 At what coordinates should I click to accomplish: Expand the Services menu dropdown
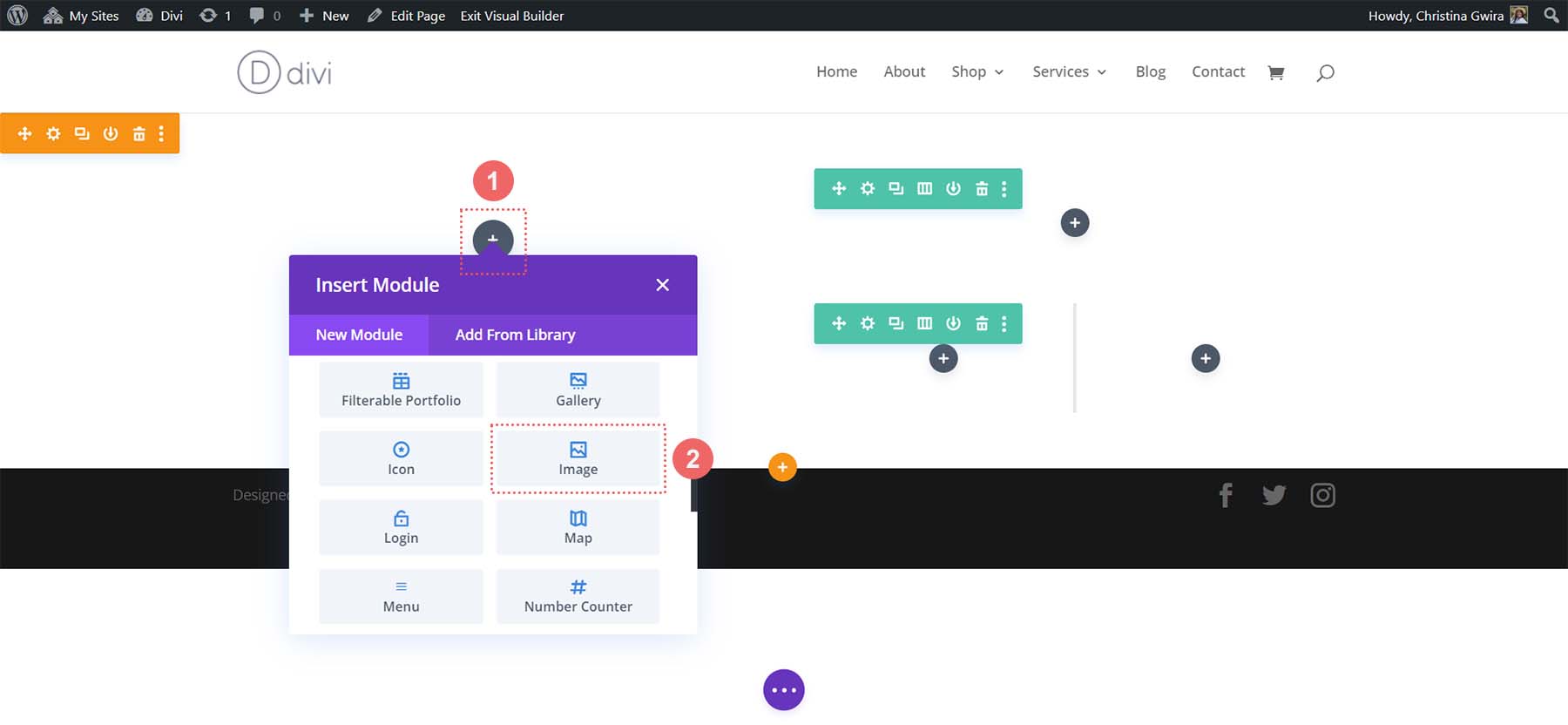(1069, 71)
